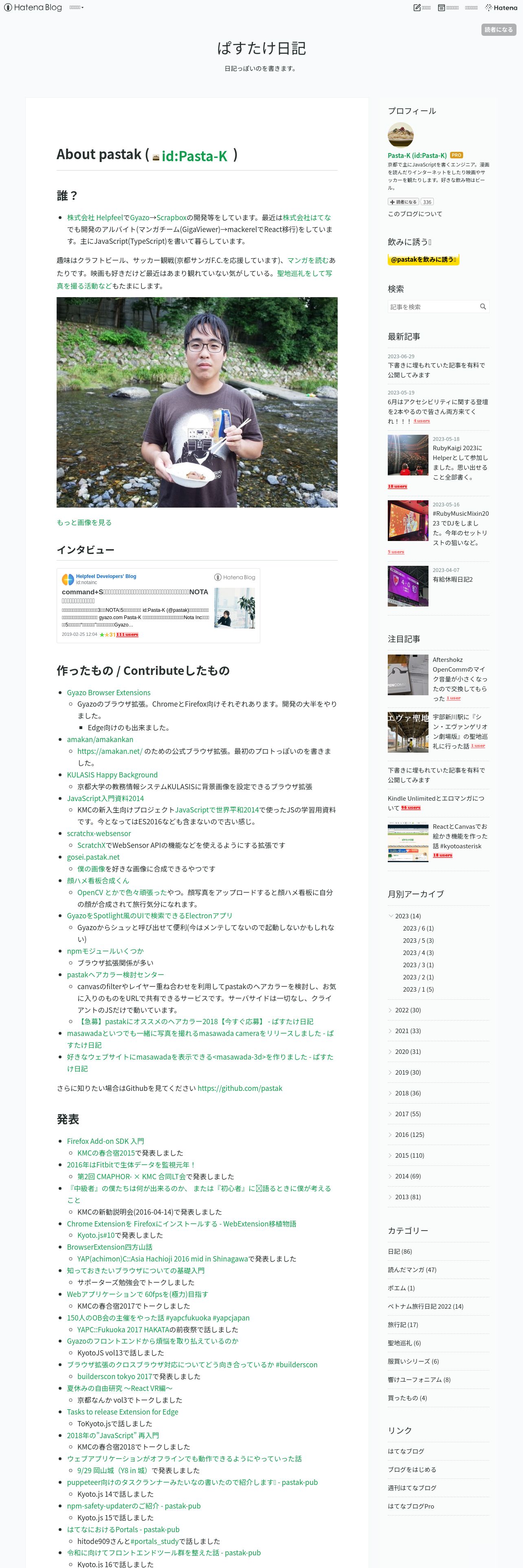
Task: Open the amakan/amakankan link
Action: (x=100, y=739)
